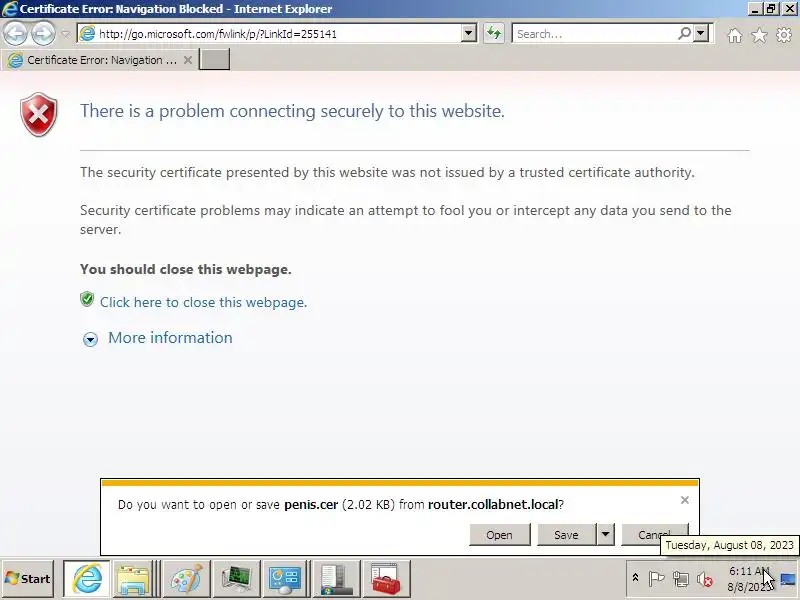
Task: Save the certificate file
Action: (566, 535)
